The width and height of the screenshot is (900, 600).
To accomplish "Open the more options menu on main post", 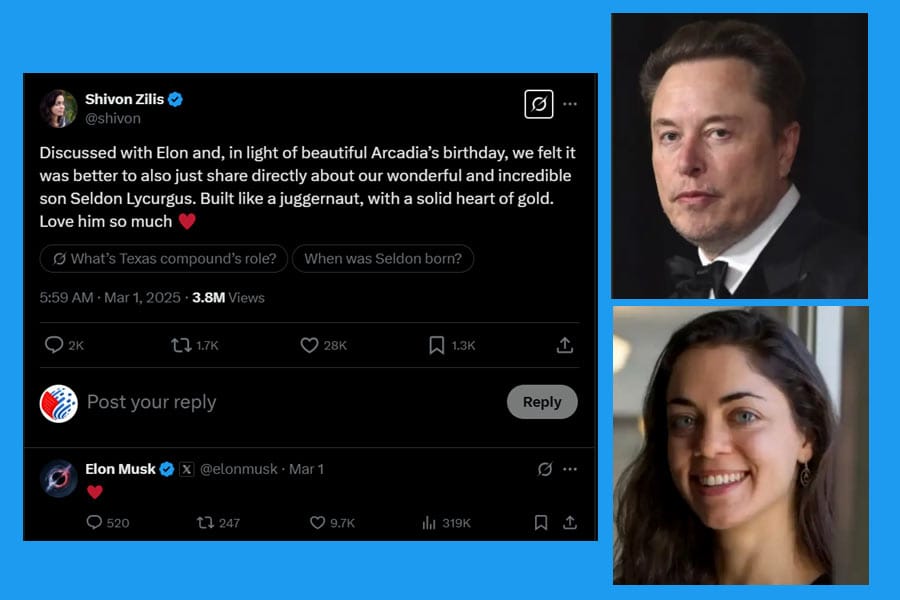I will pos(570,104).
